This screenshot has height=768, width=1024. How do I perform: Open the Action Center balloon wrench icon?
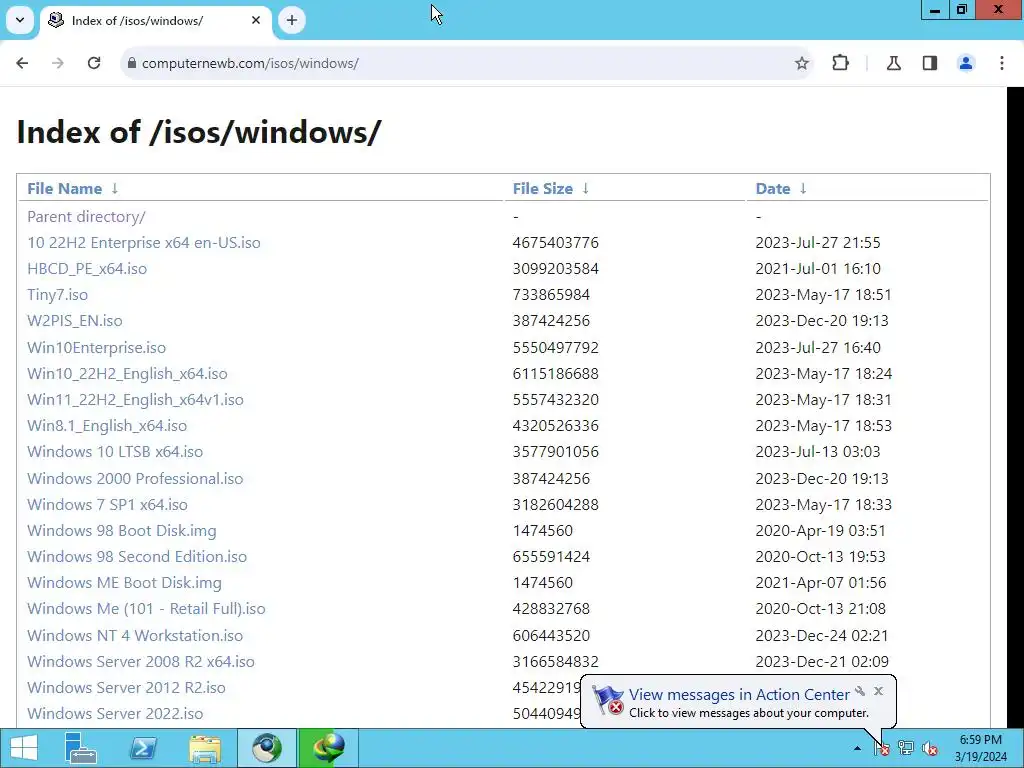(860, 691)
